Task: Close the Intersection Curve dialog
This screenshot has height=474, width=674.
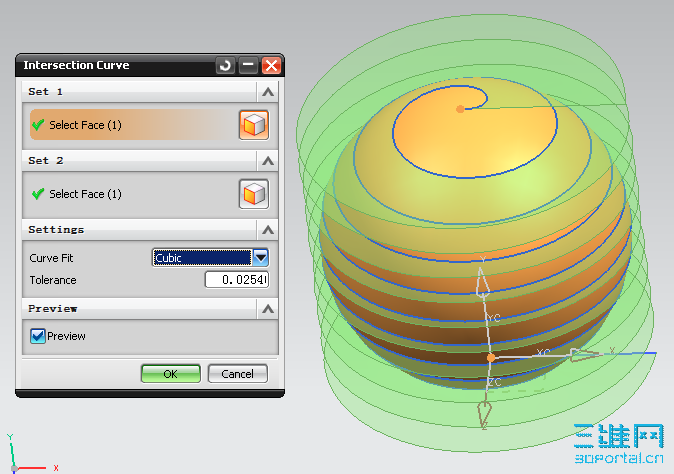Action: (x=271, y=66)
